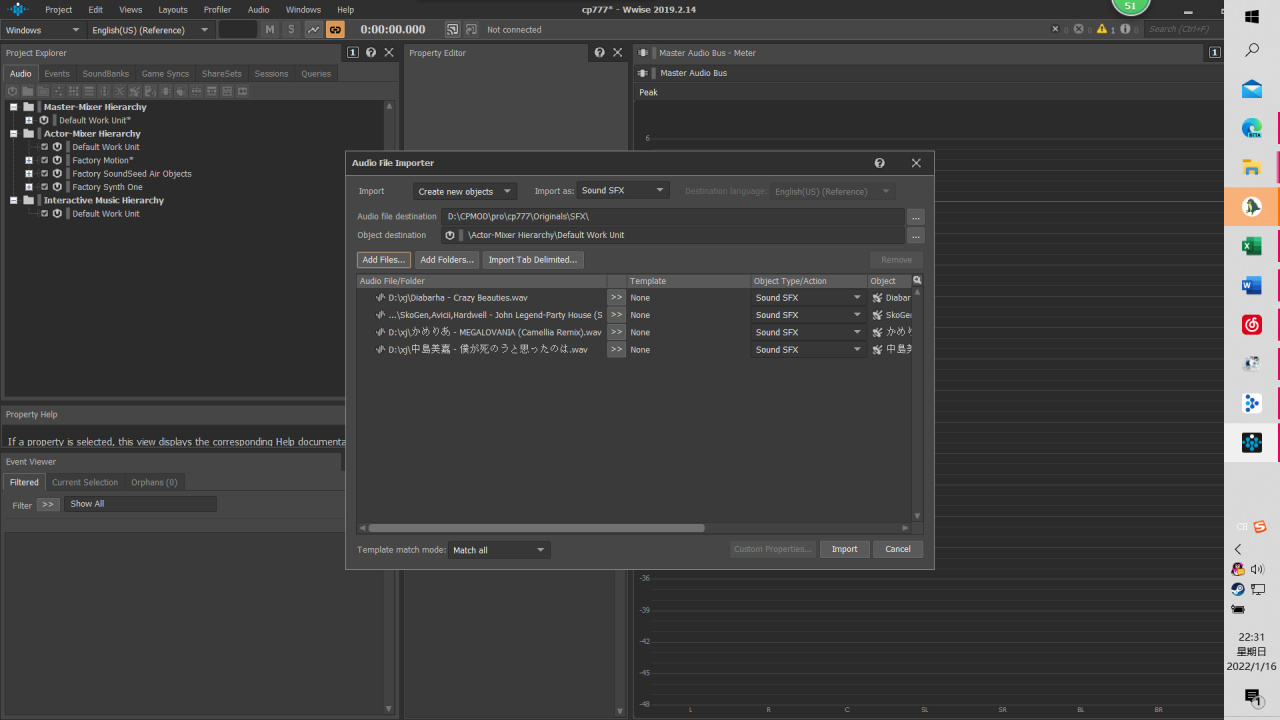Viewport: 1280px width, 720px height.
Task: Browse for Audio file destination path
Action: 916,216
